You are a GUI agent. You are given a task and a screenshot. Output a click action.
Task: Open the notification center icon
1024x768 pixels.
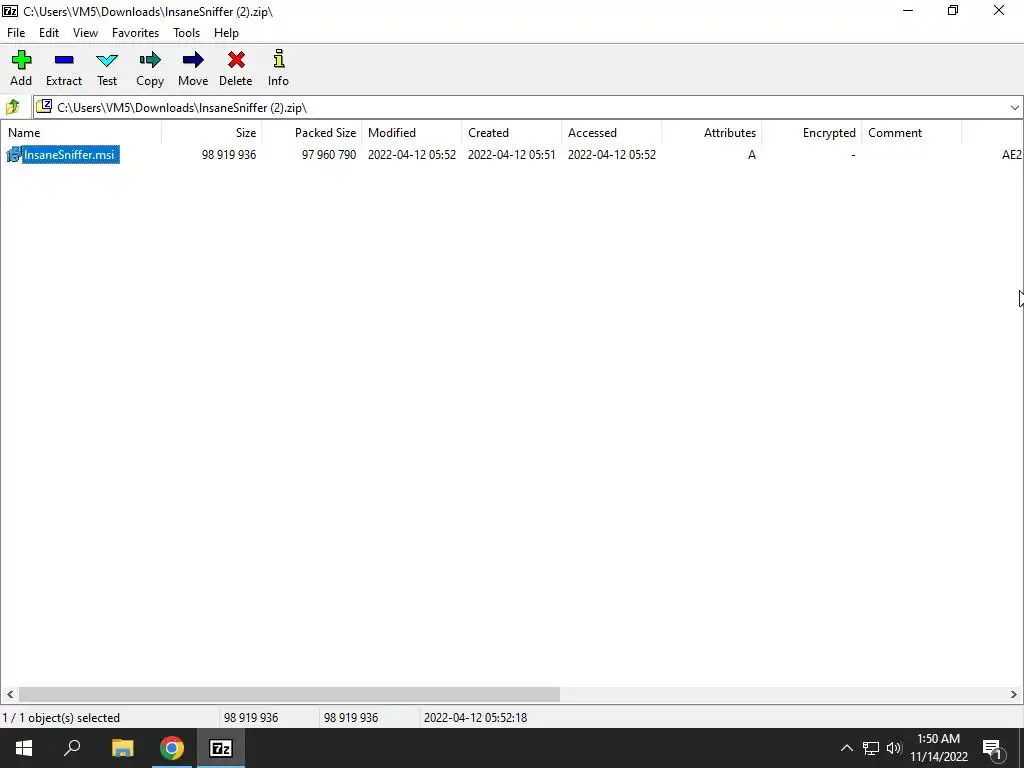coord(993,749)
